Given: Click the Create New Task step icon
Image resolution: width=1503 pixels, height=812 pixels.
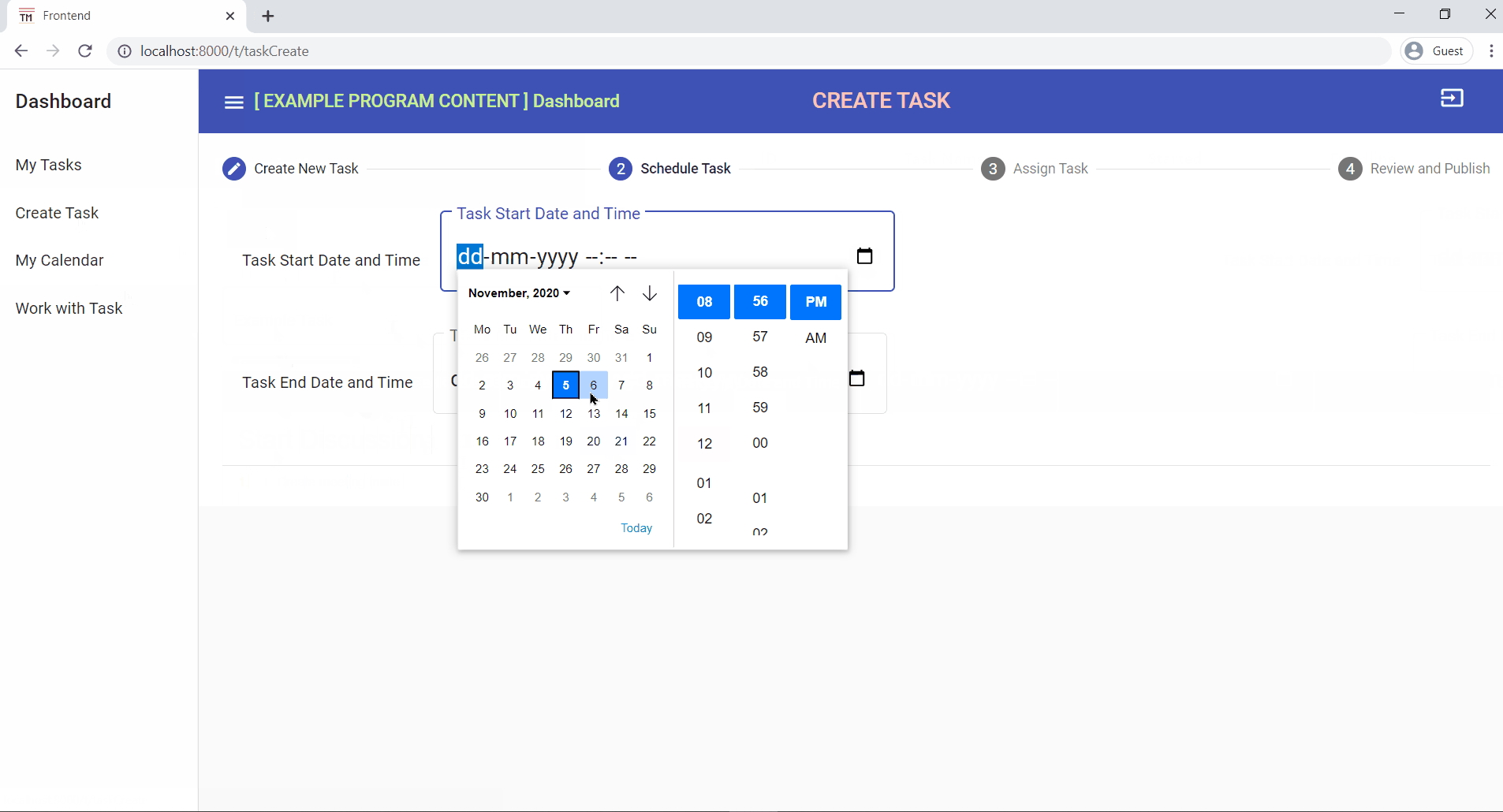Looking at the screenshot, I should 234,169.
